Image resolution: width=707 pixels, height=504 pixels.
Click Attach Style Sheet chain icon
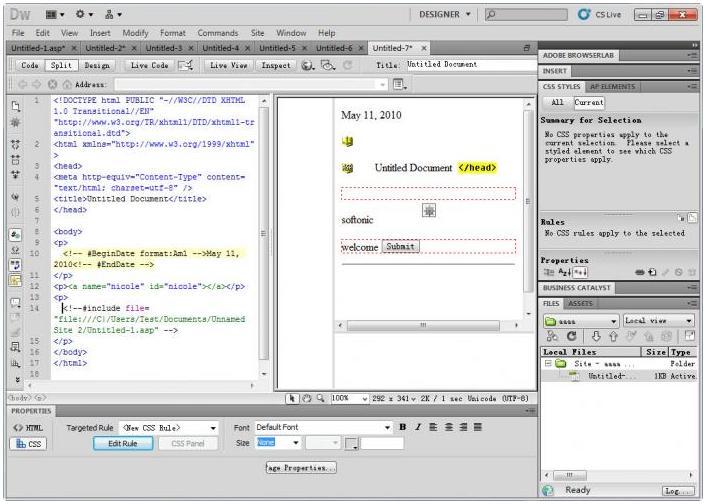(x=639, y=272)
